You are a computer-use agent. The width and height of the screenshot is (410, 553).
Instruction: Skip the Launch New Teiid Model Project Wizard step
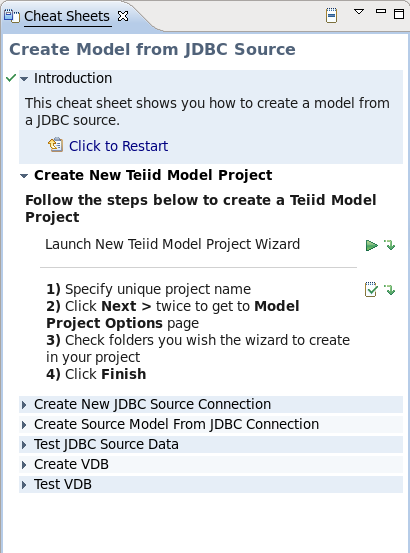(390, 245)
